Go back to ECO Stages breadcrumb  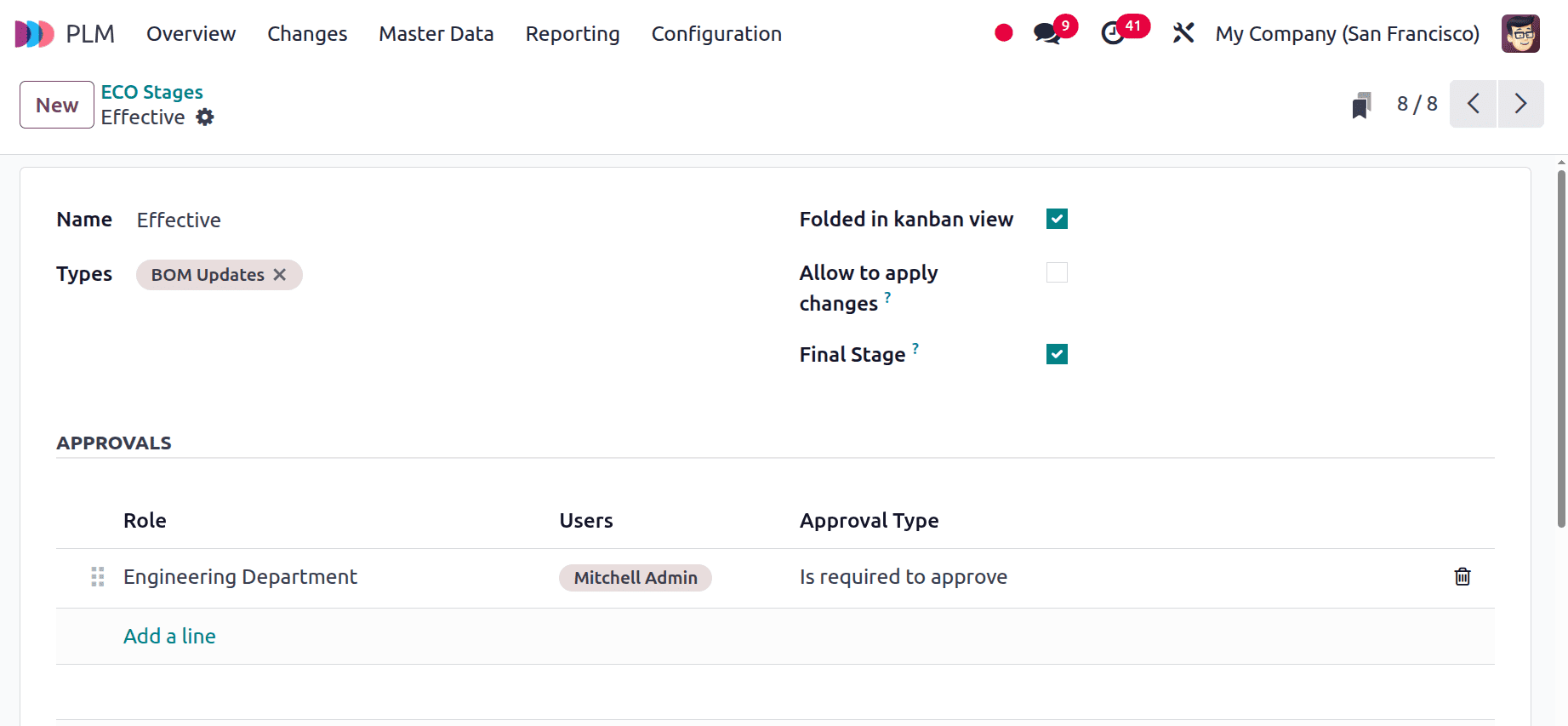tap(152, 92)
